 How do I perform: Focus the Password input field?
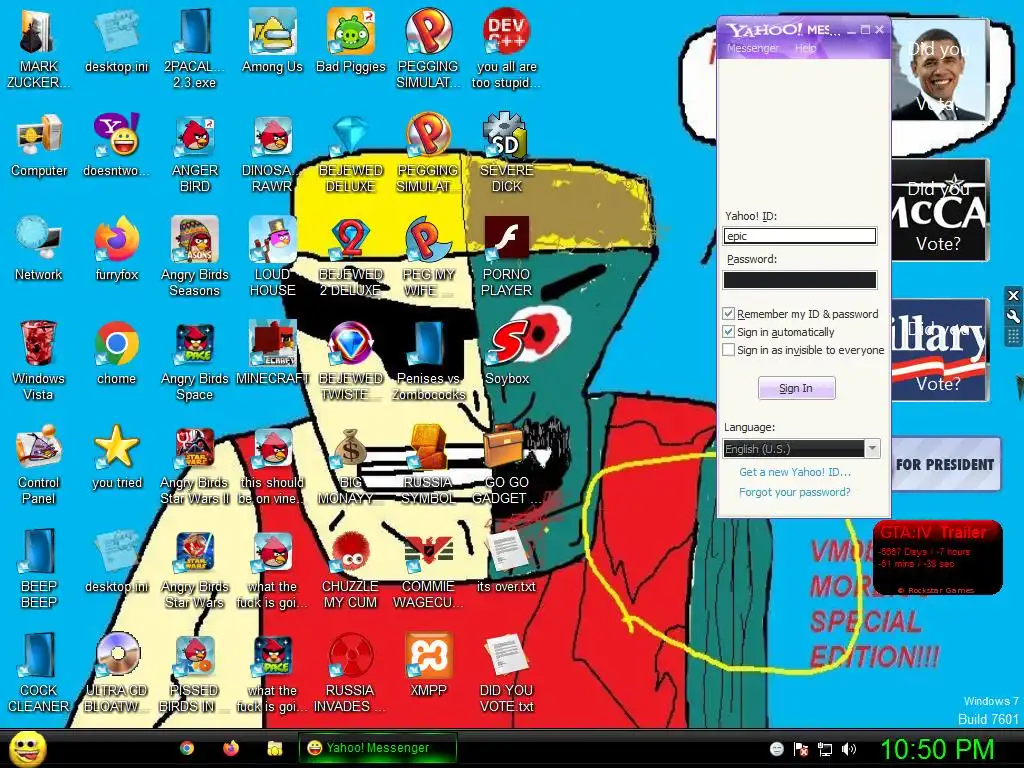tap(800, 280)
